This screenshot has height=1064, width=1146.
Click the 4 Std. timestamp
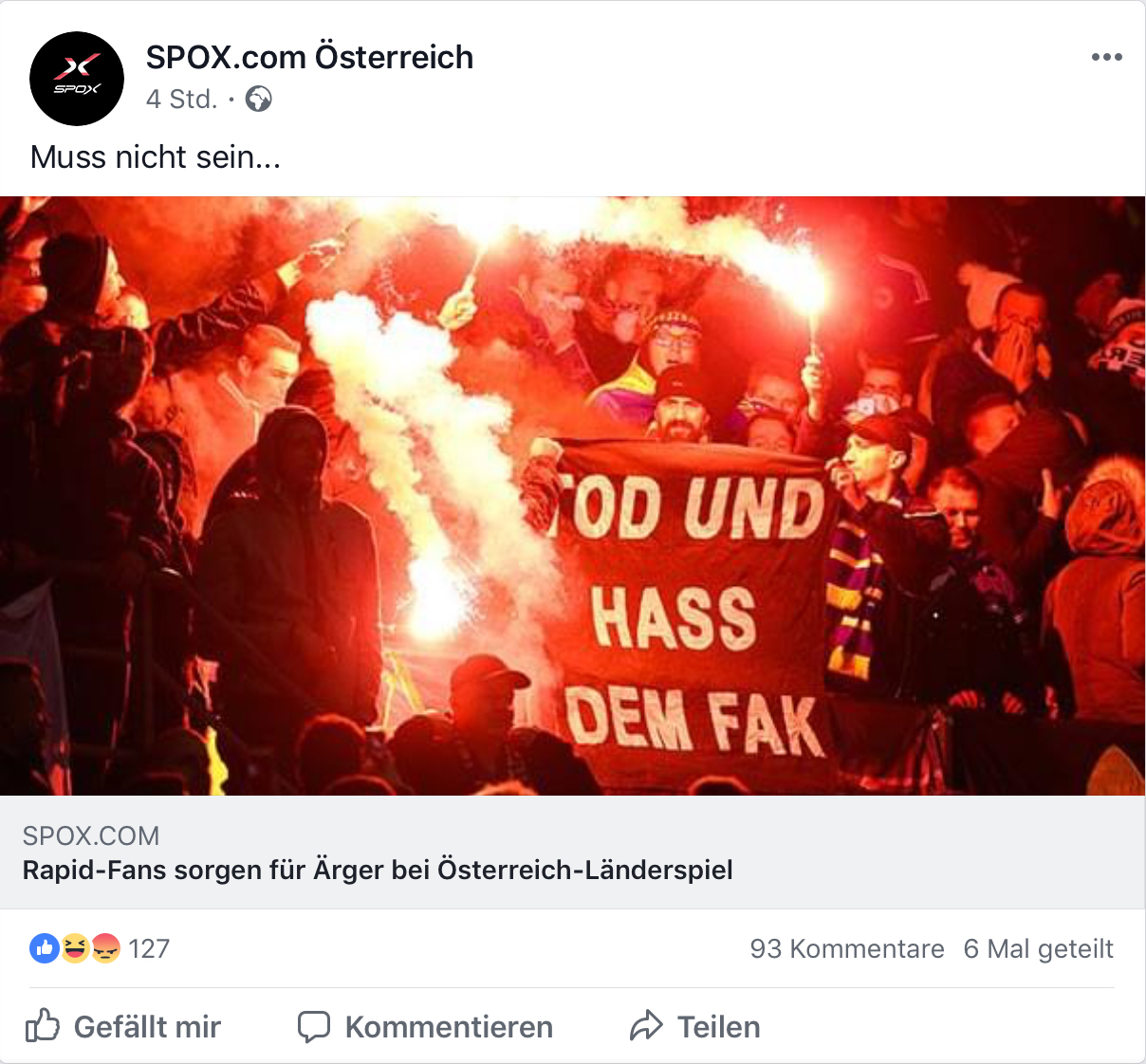click(x=181, y=99)
